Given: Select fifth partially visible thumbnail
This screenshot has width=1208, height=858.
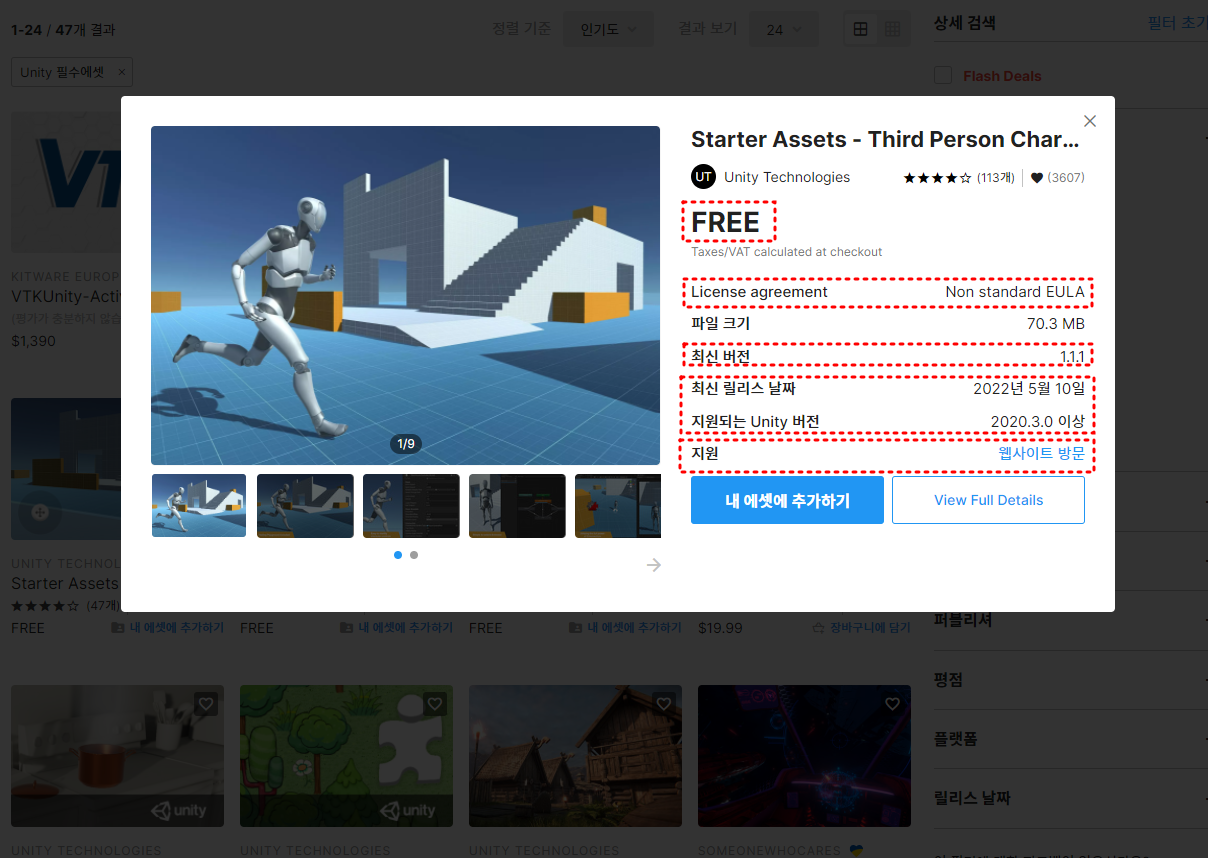Looking at the screenshot, I should tap(618, 506).
